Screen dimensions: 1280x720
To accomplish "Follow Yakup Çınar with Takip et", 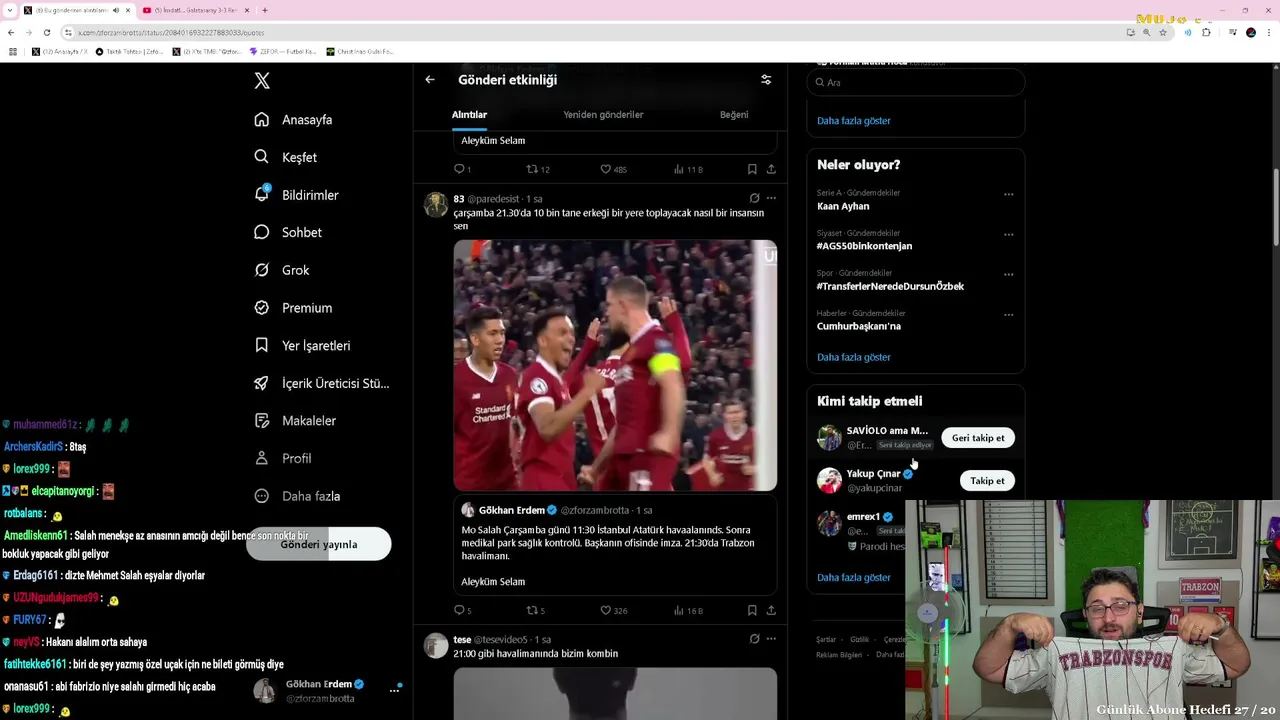I will [987, 481].
